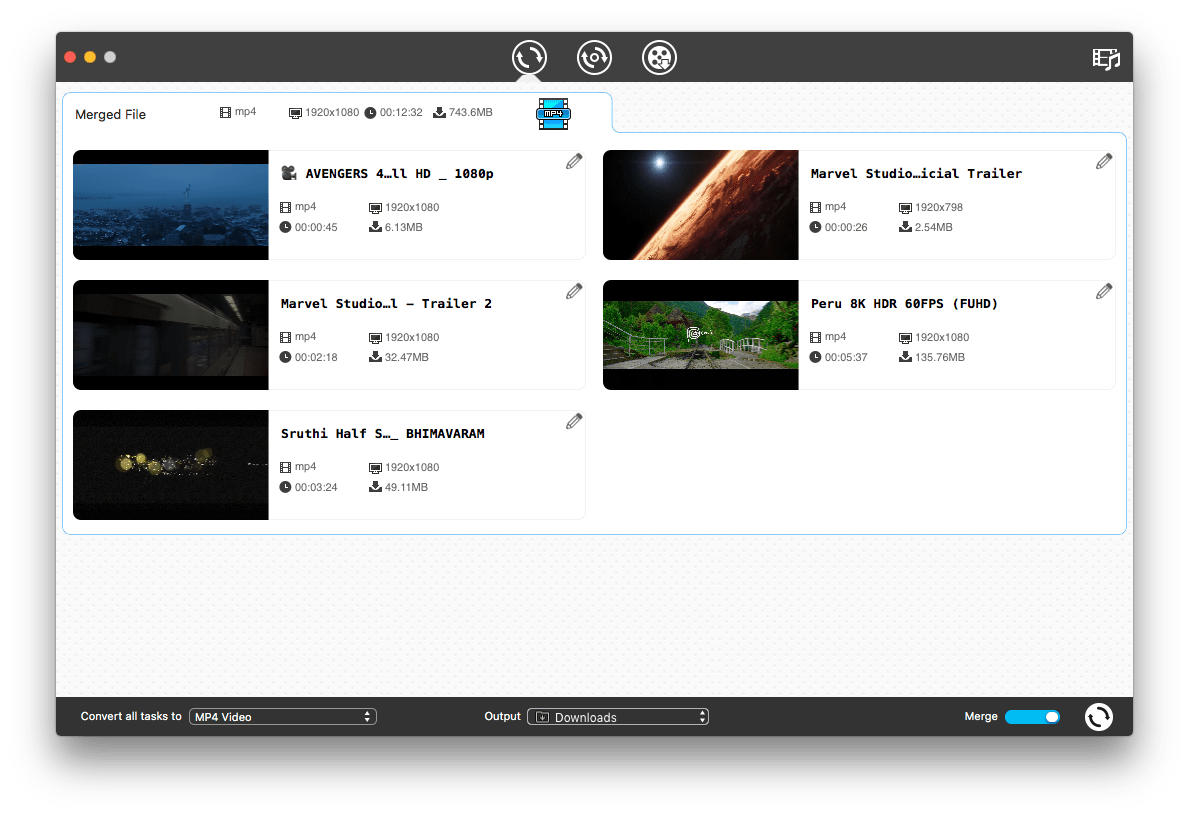Screen dimensions: 1189x816
Task: Edit the AVENGERS 4 video with pencil icon
Action: [574, 161]
